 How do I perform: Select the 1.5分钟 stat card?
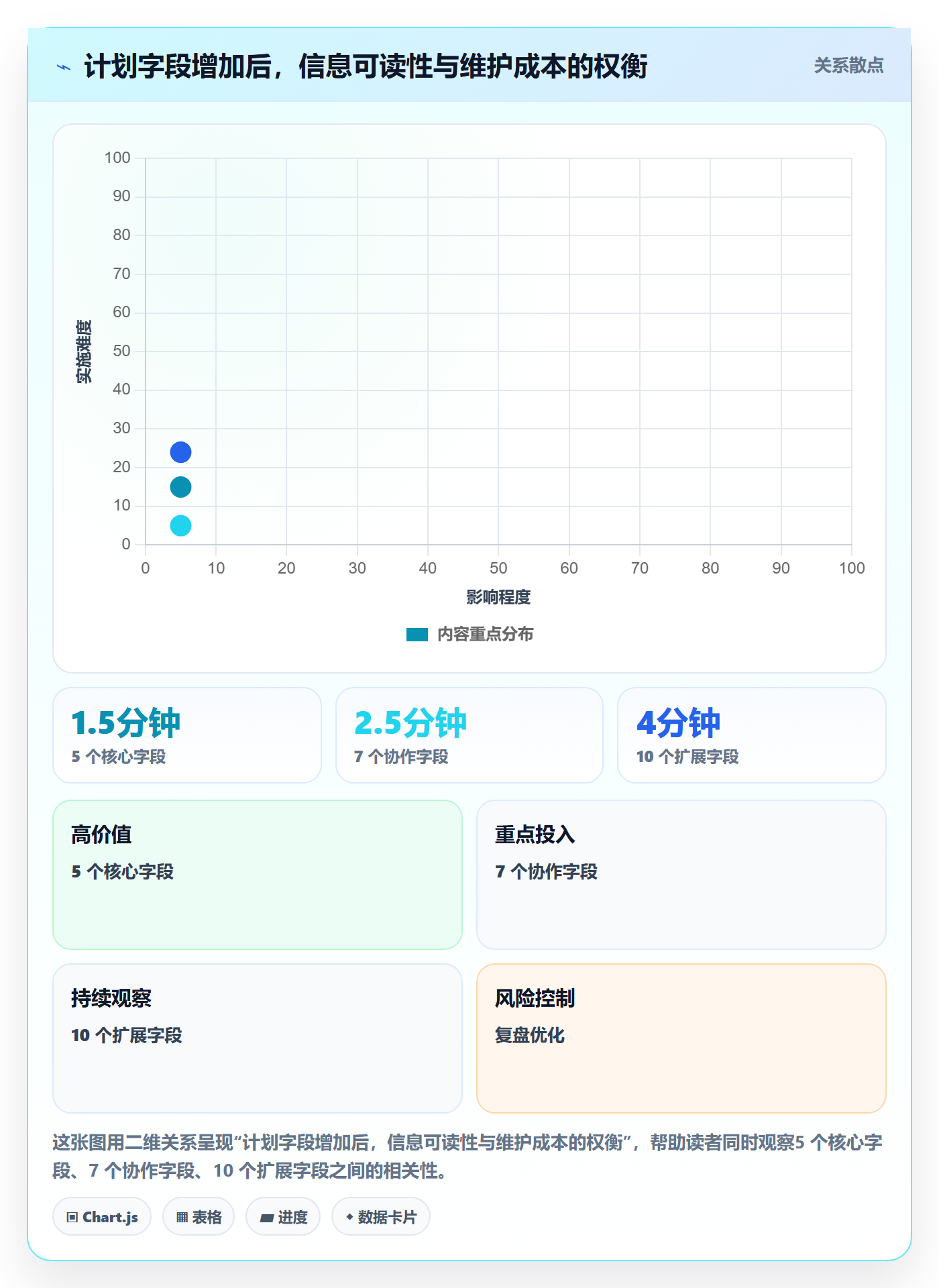coord(187,735)
